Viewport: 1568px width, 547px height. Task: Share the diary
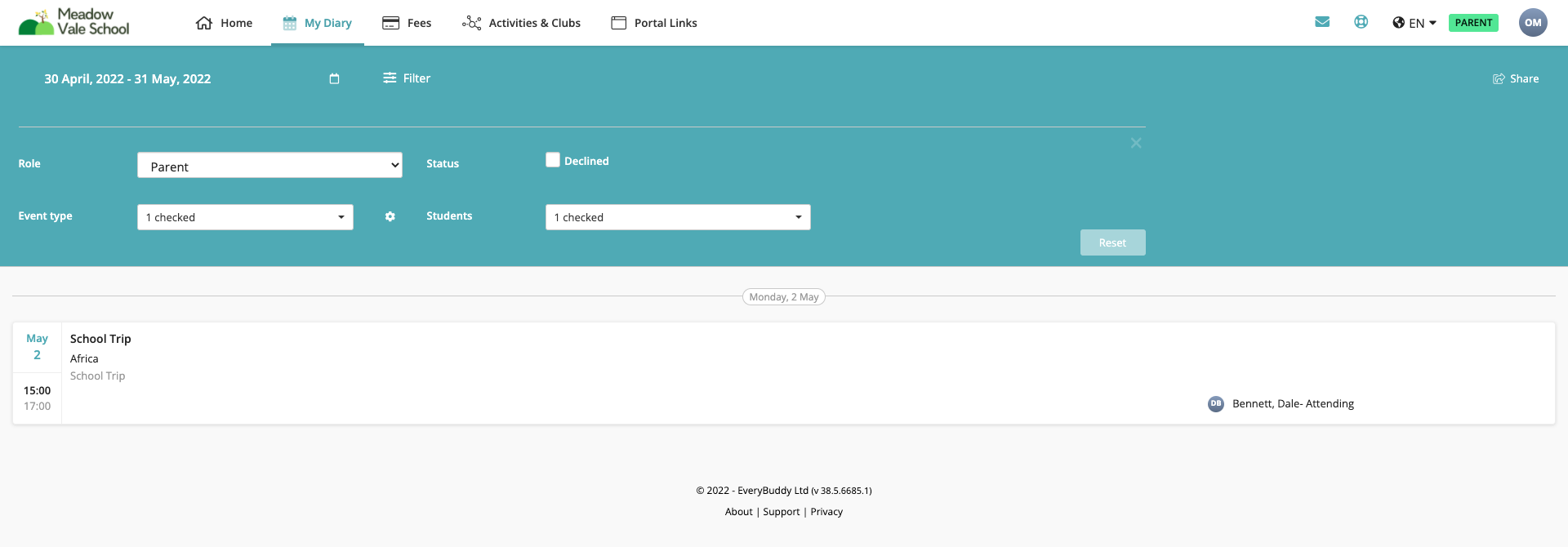coord(1516,79)
